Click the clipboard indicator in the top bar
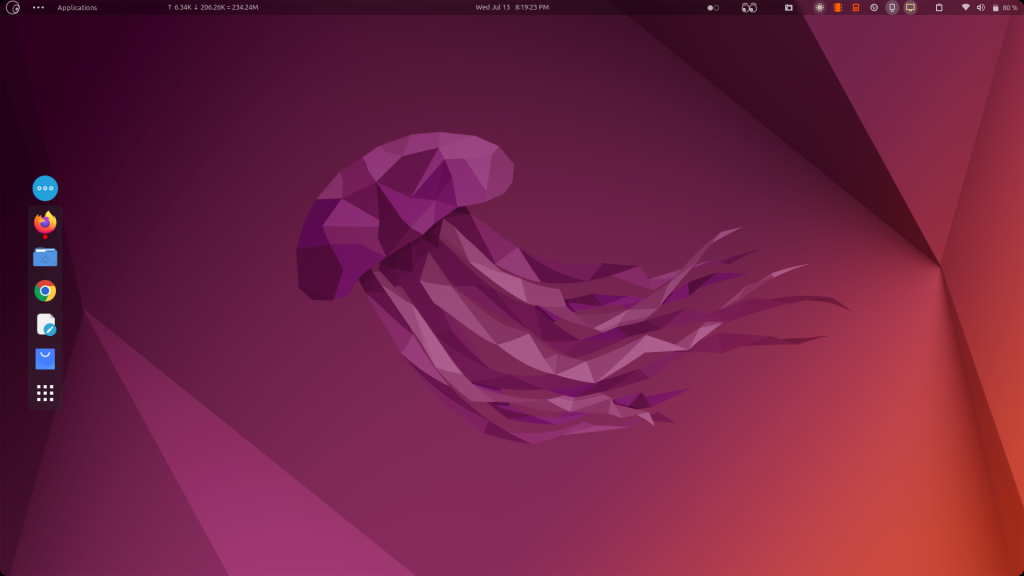 coord(937,8)
